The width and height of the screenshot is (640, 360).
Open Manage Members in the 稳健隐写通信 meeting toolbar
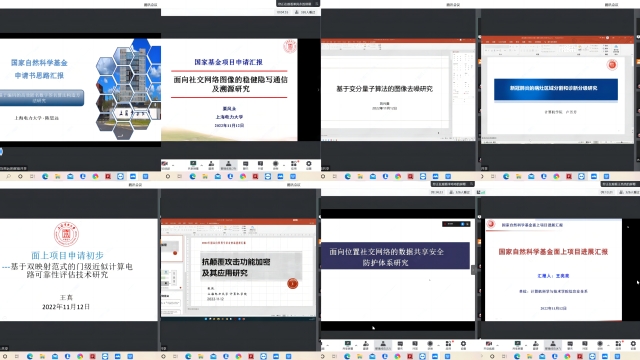[x=229, y=165]
